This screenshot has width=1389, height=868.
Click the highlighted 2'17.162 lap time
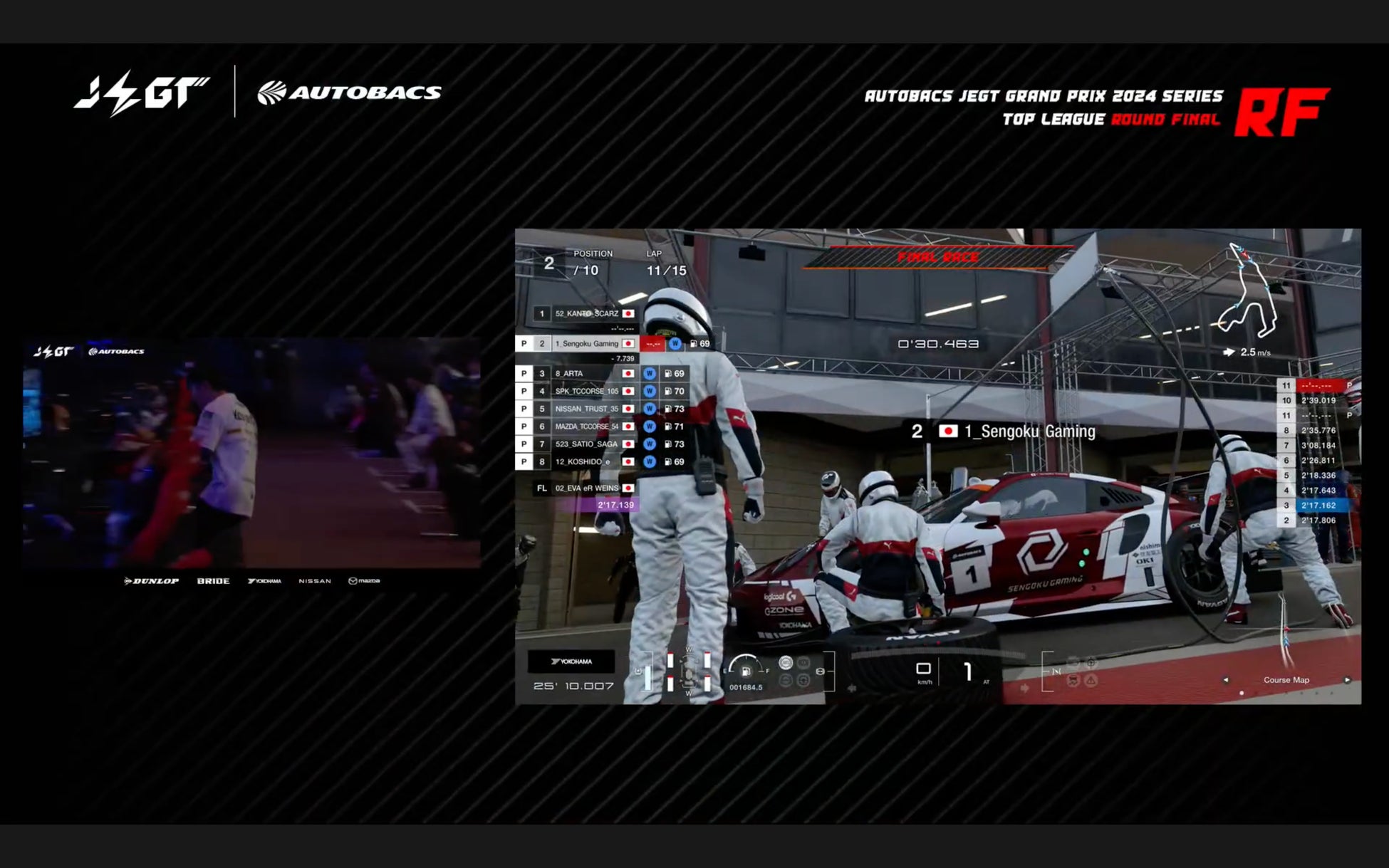(1318, 506)
